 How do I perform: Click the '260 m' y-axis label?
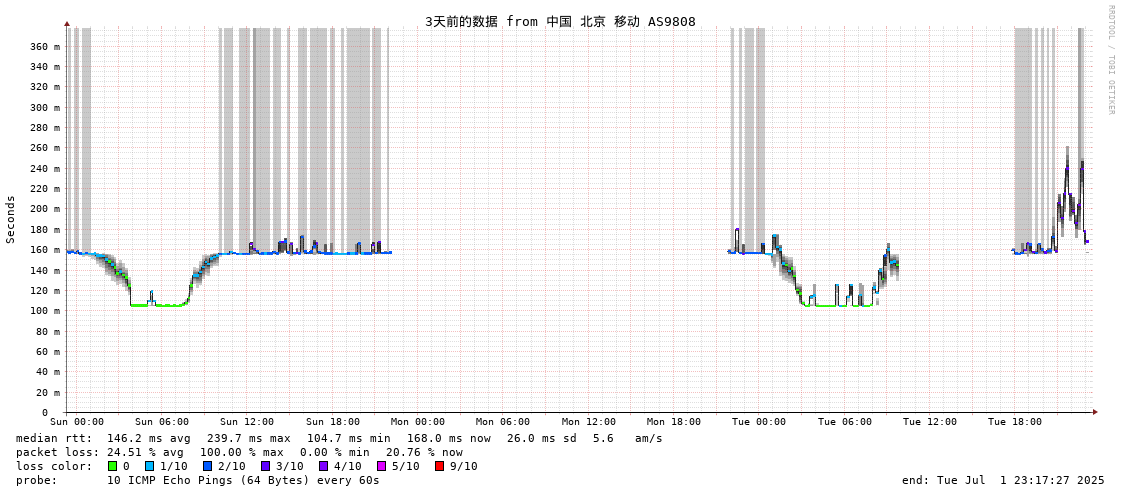coord(45,148)
